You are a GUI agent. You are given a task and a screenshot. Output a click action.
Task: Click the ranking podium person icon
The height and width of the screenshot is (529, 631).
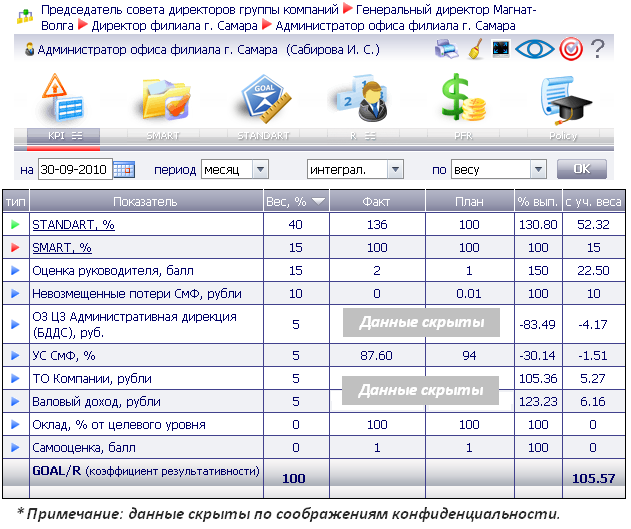click(363, 98)
